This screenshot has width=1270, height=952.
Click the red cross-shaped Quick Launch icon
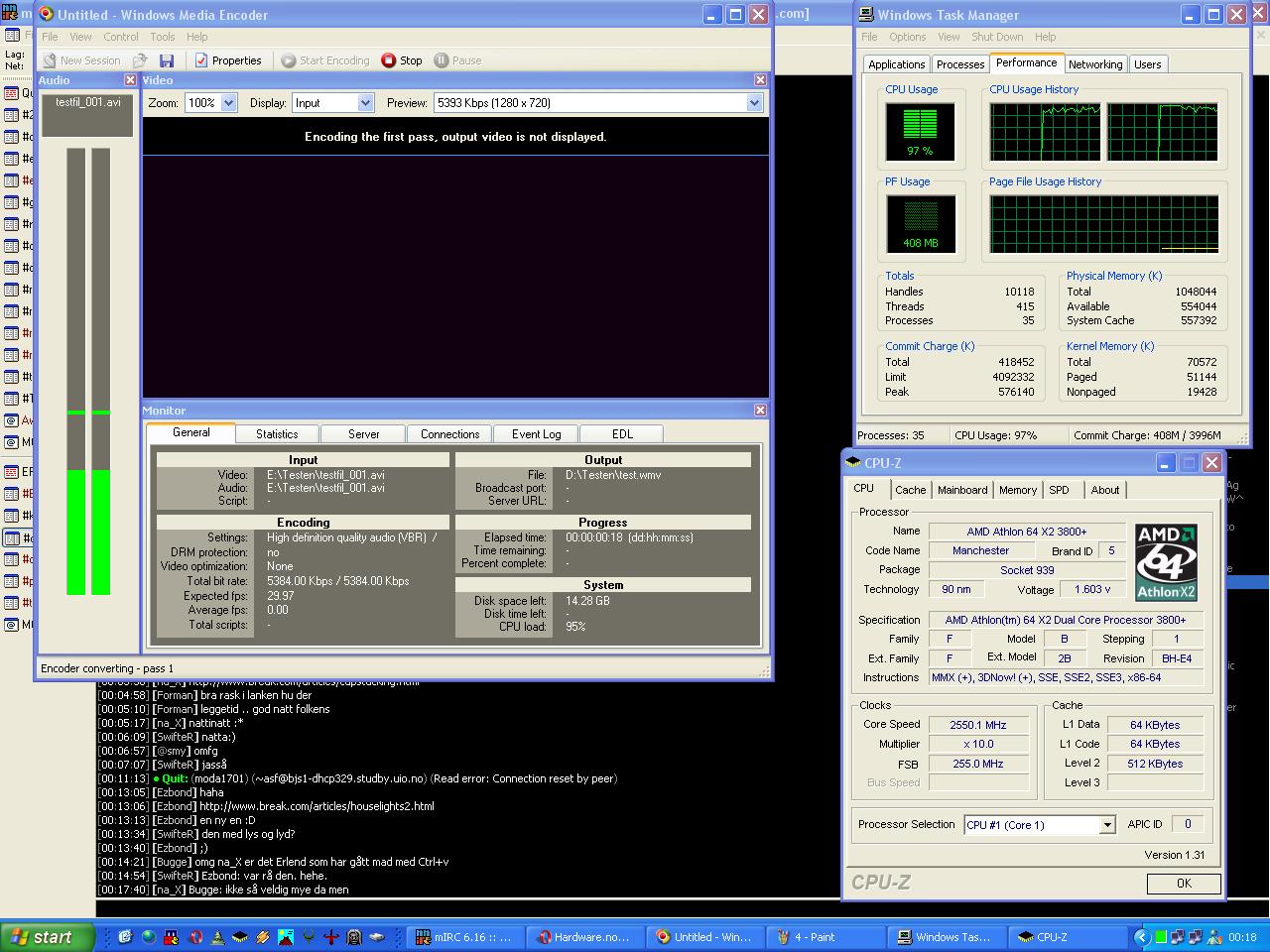click(331, 936)
